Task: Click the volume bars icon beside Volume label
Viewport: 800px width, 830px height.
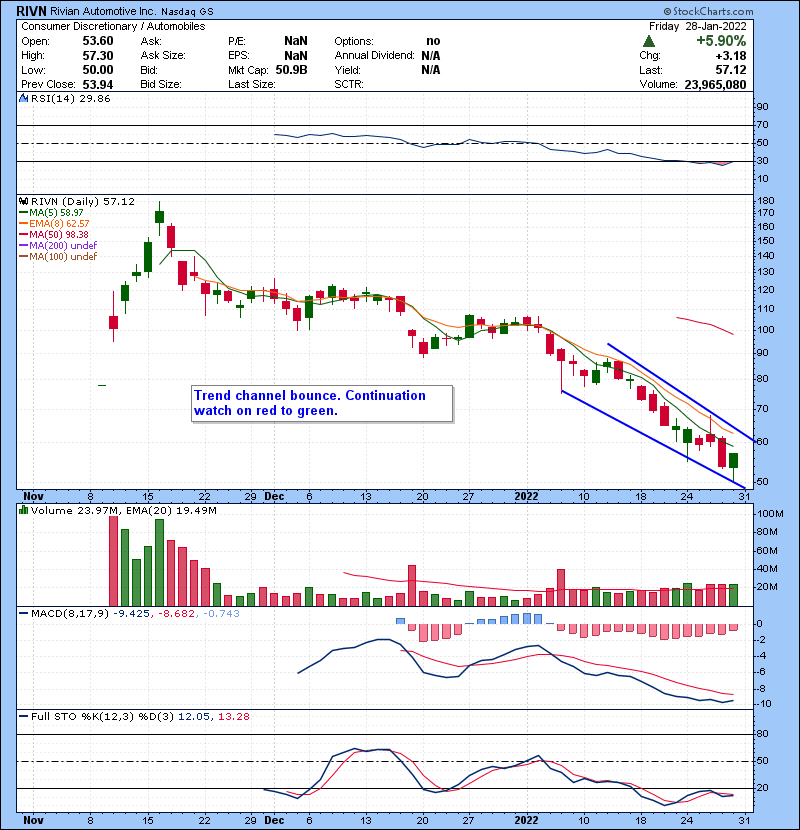Action: click(24, 510)
